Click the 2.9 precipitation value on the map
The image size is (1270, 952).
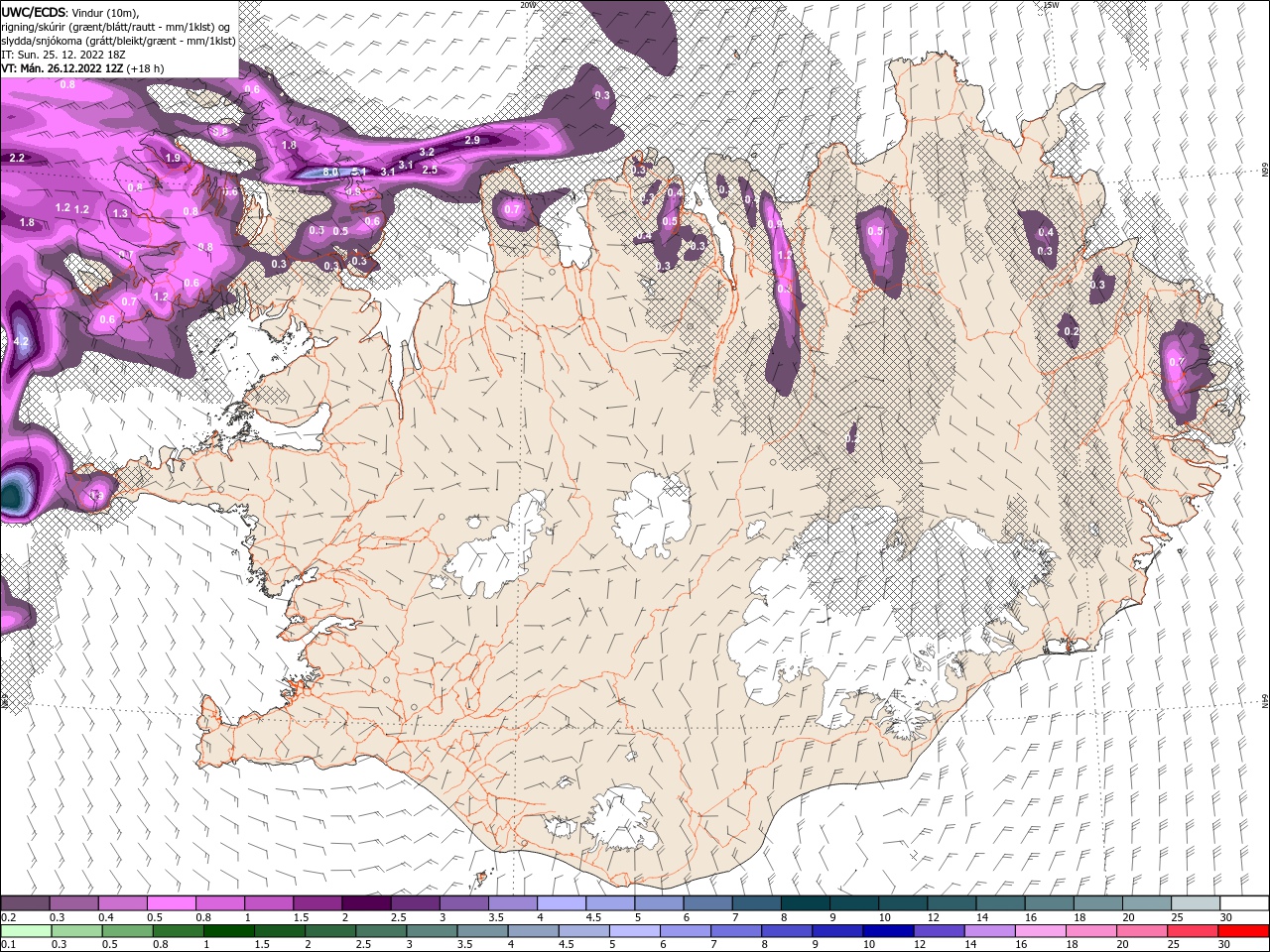(x=472, y=140)
